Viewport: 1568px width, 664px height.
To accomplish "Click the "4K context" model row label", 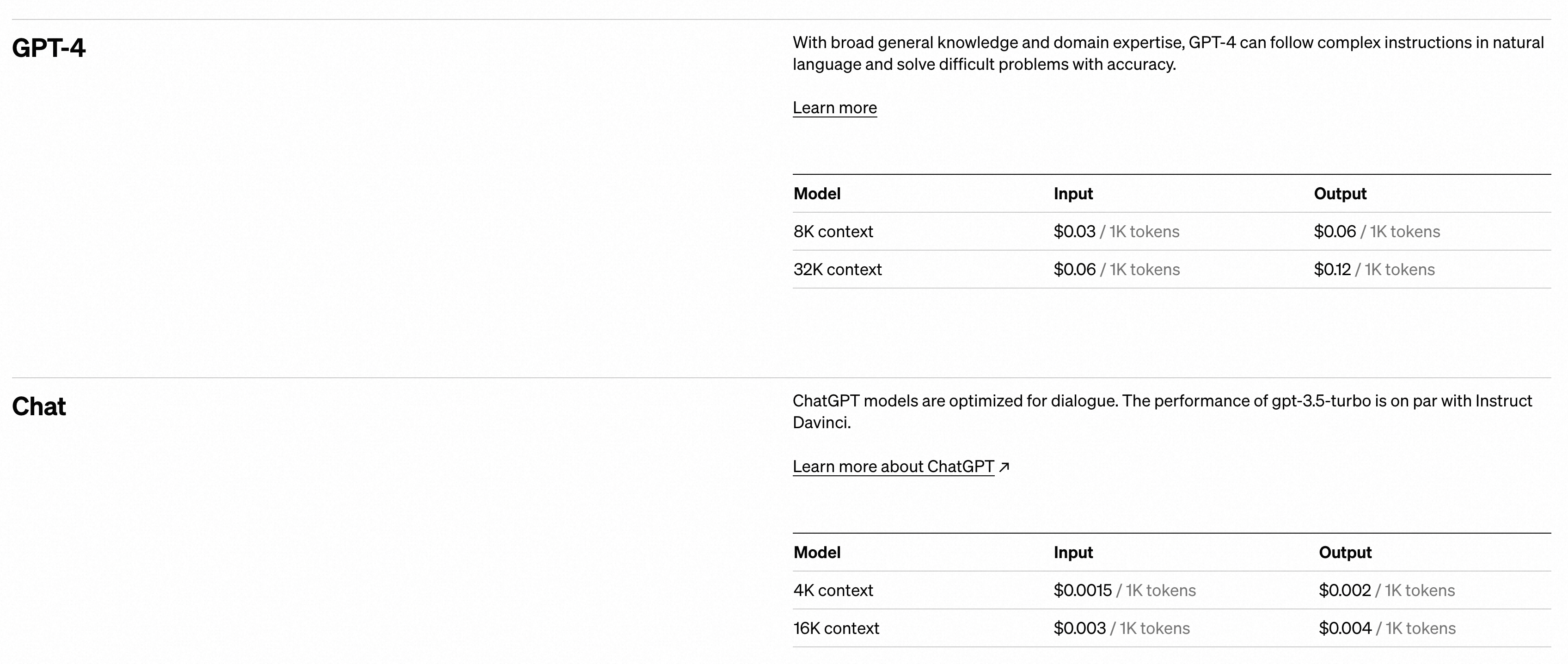I will pos(833,590).
